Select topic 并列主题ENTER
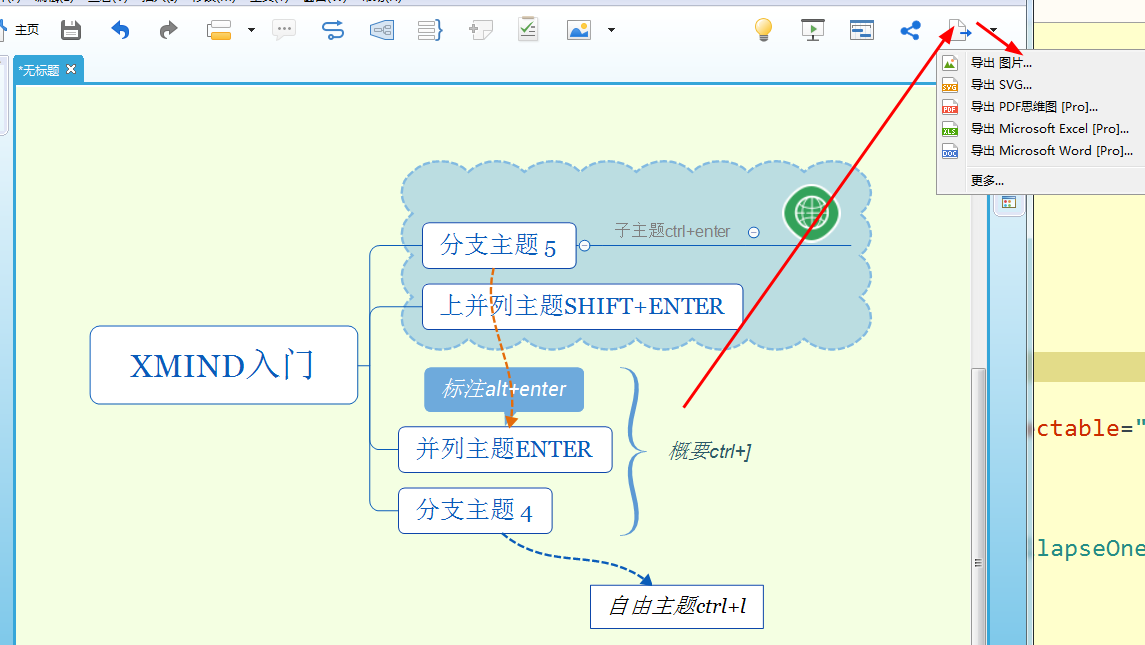The height and width of the screenshot is (645, 1145). pyautogui.click(x=505, y=449)
